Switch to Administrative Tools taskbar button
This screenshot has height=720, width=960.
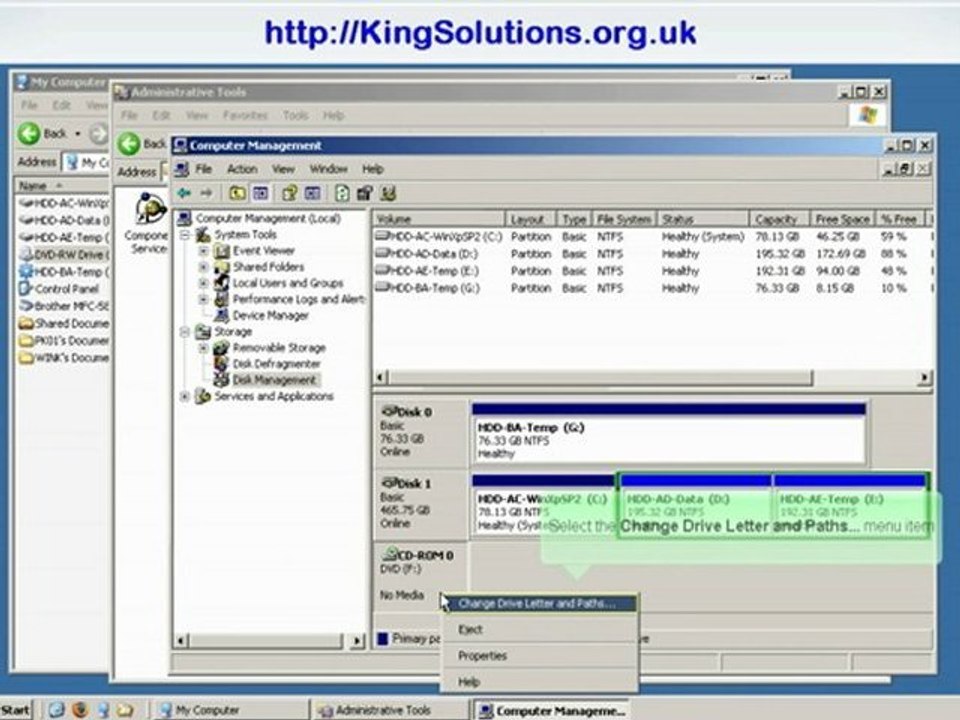391,710
